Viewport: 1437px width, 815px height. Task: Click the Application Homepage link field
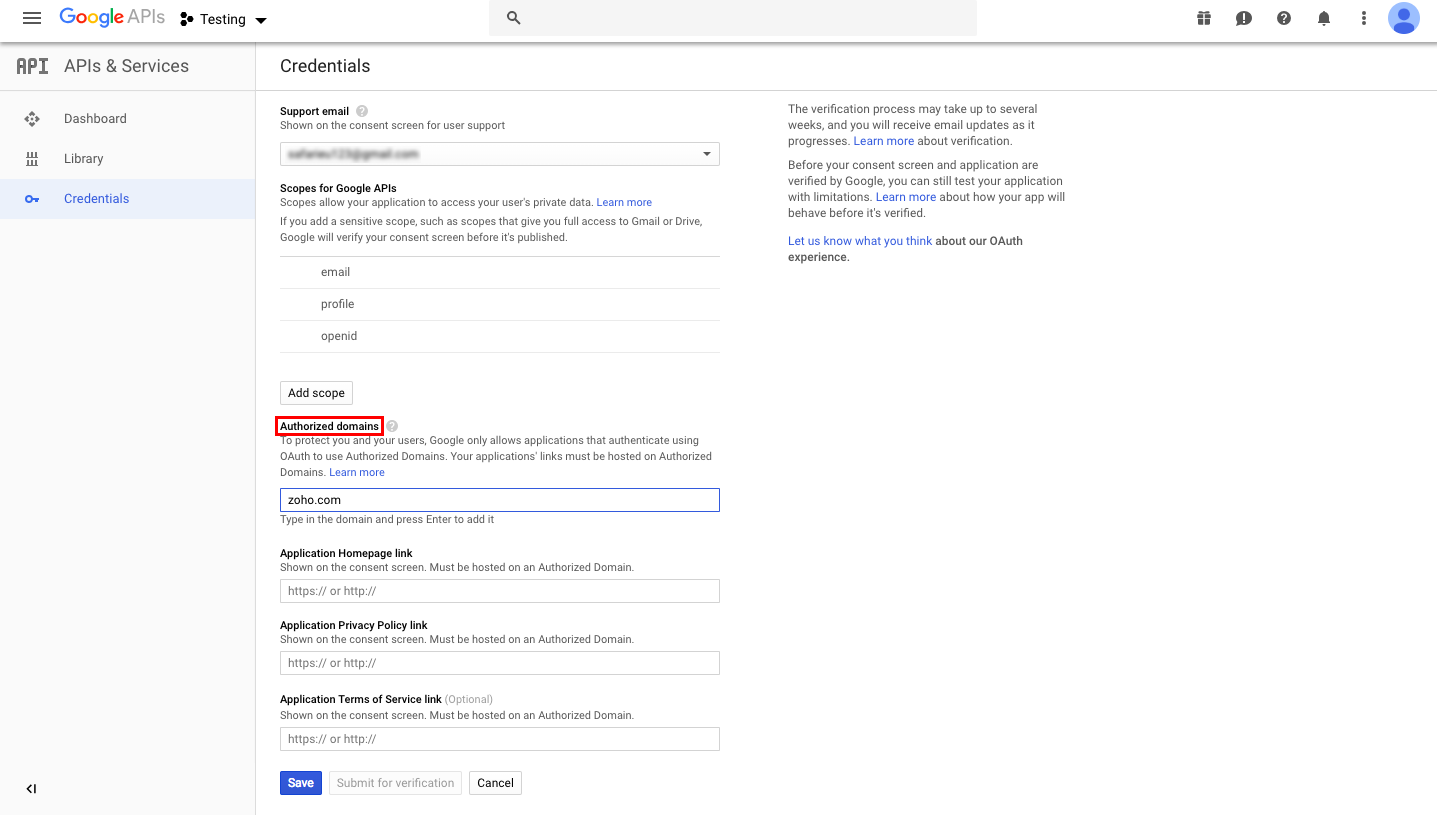[499, 591]
